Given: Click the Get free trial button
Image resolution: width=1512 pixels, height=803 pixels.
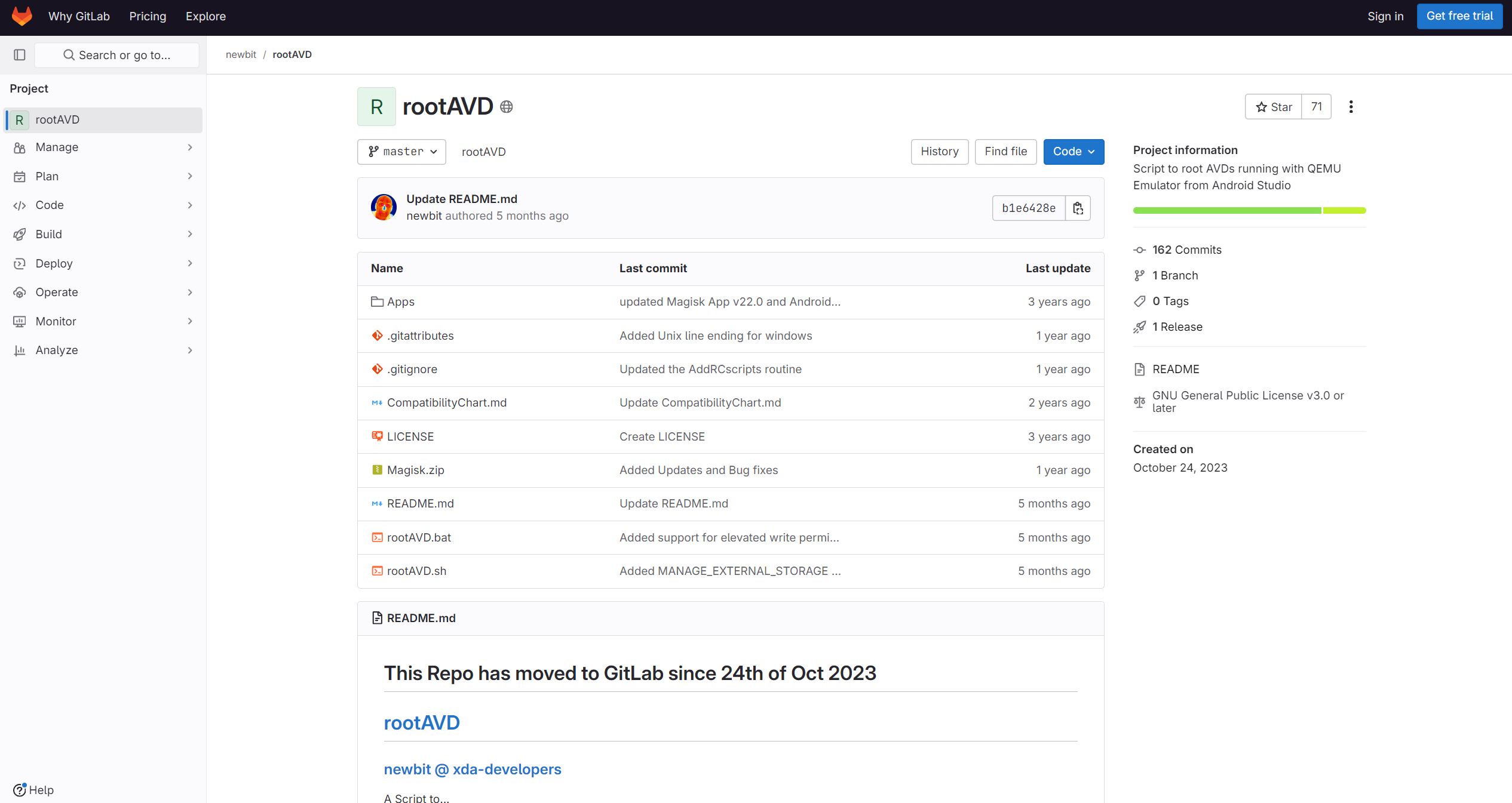Looking at the screenshot, I should pos(1459,16).
